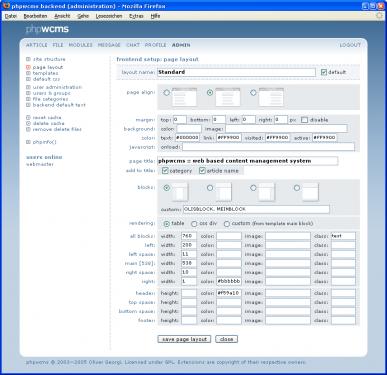The image size is (387, 375).
Task: Click the custom blocks input field
Action: pos(256,209)
